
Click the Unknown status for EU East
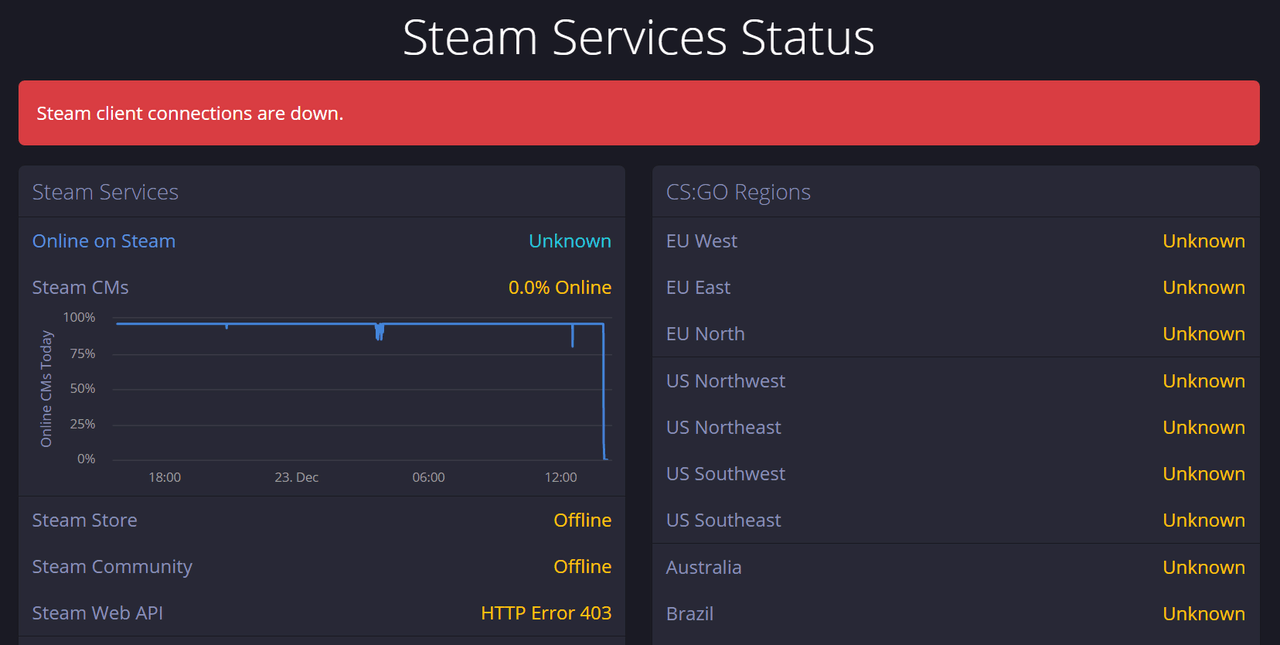click(x=1204, y=287)
